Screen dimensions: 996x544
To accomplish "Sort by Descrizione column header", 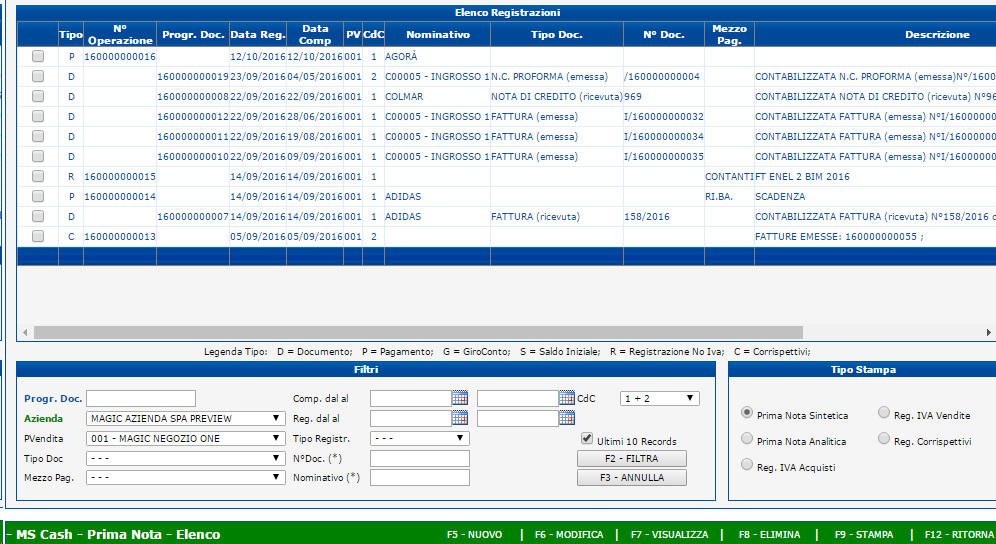I will click(x=938, y=34).
